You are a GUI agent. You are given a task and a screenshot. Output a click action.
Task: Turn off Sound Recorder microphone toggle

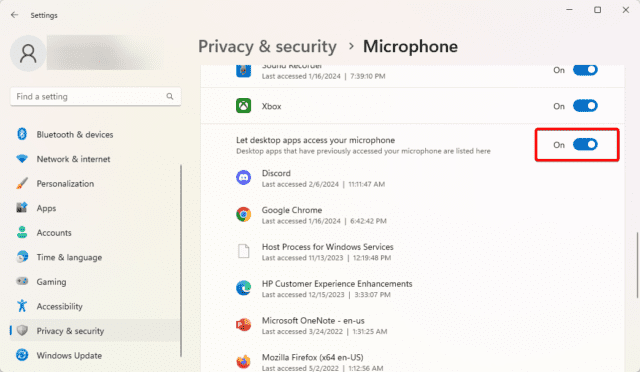585,70
